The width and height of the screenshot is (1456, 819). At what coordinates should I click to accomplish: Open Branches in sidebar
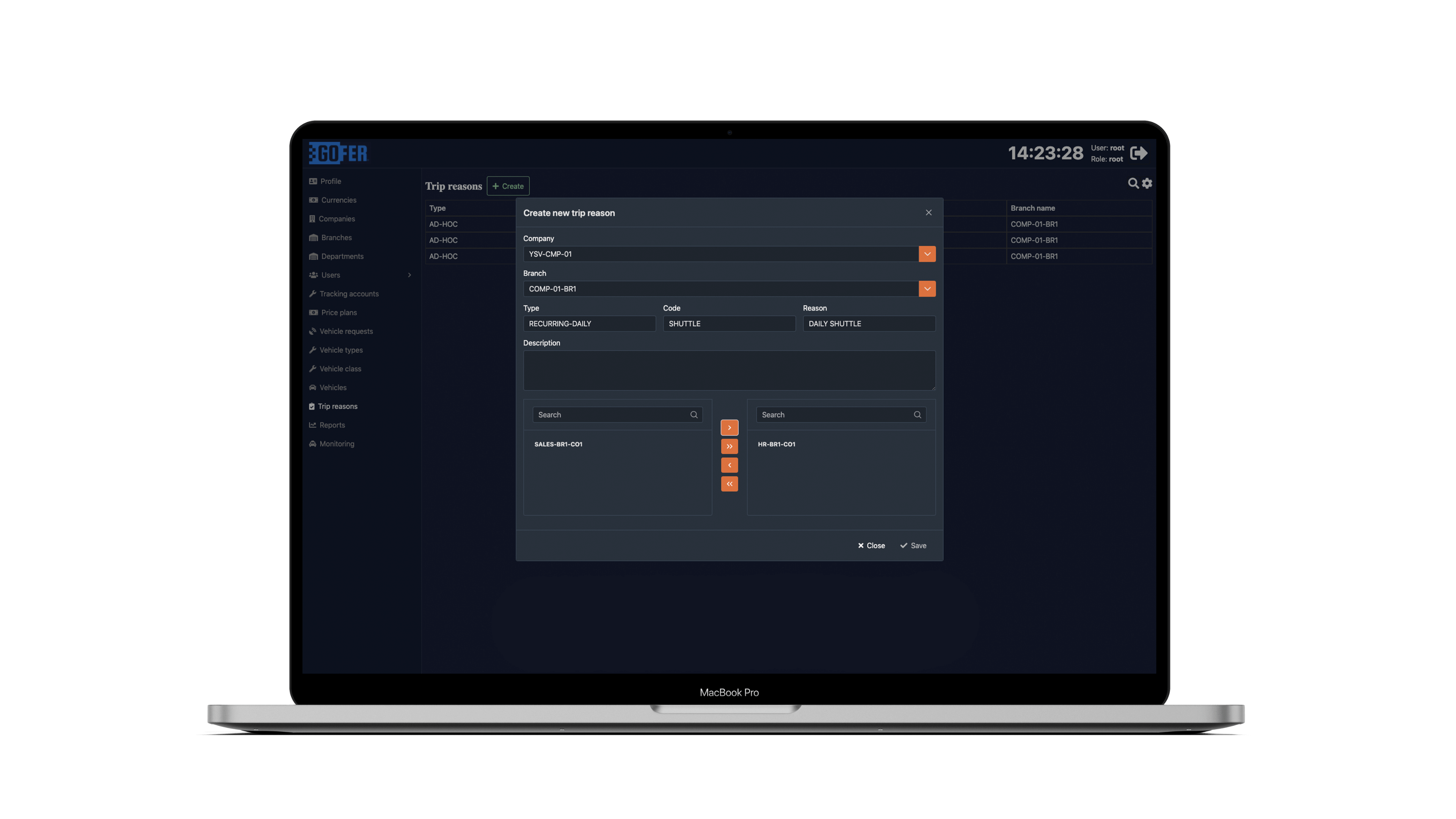point(330,237)
